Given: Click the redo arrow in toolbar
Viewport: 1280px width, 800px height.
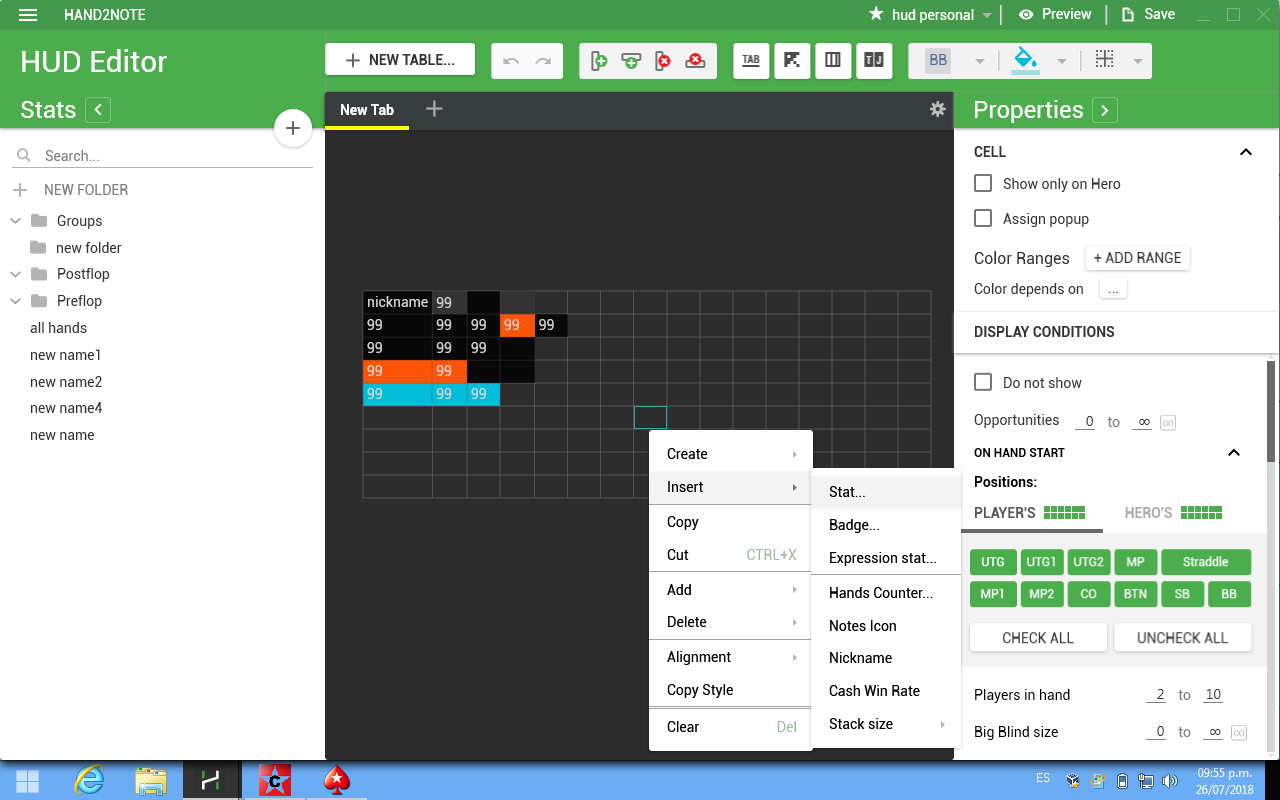Looking at the screenshot, I should coord(543,61).
